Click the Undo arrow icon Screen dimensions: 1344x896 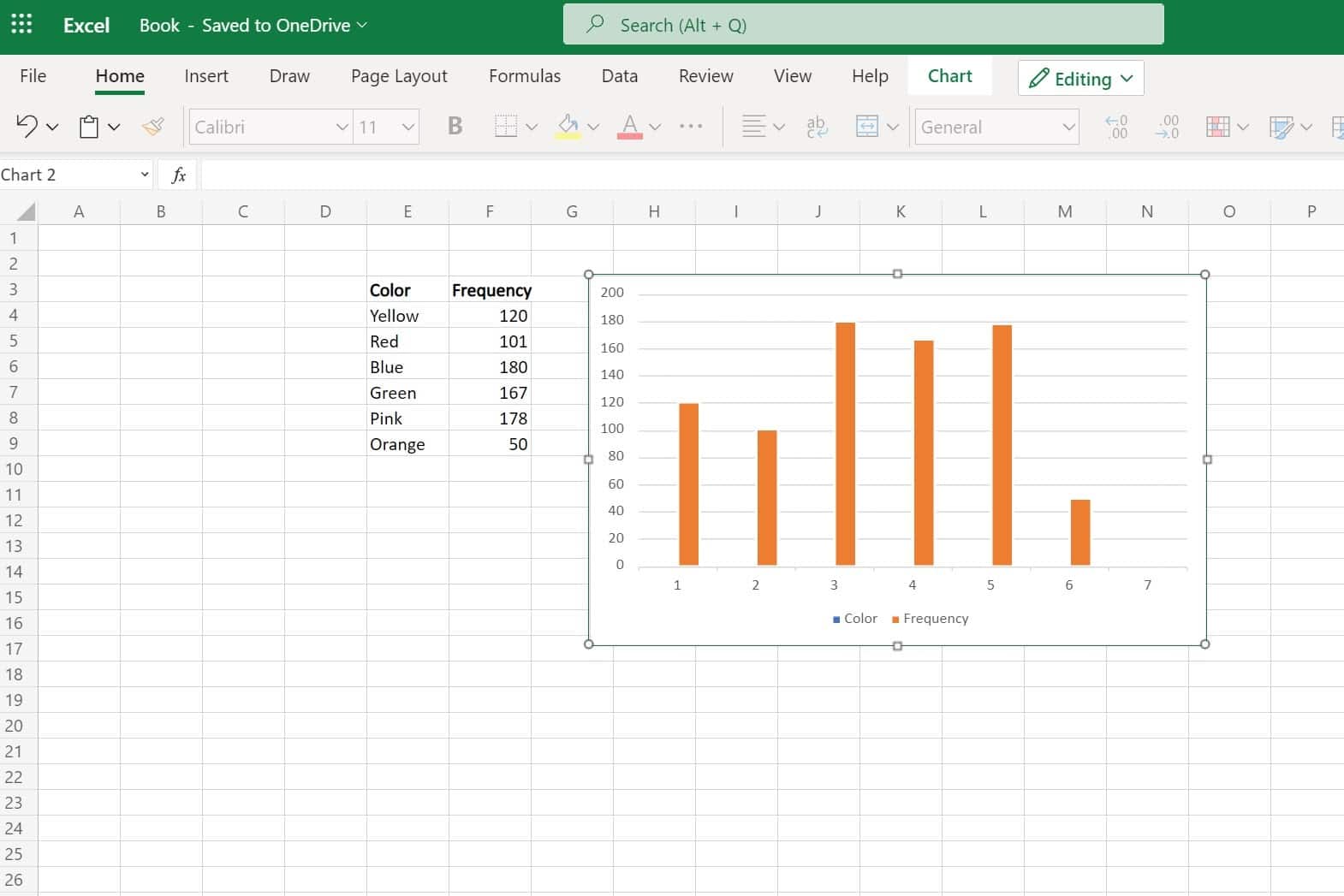pyautogui.click(x=27, y=127)
